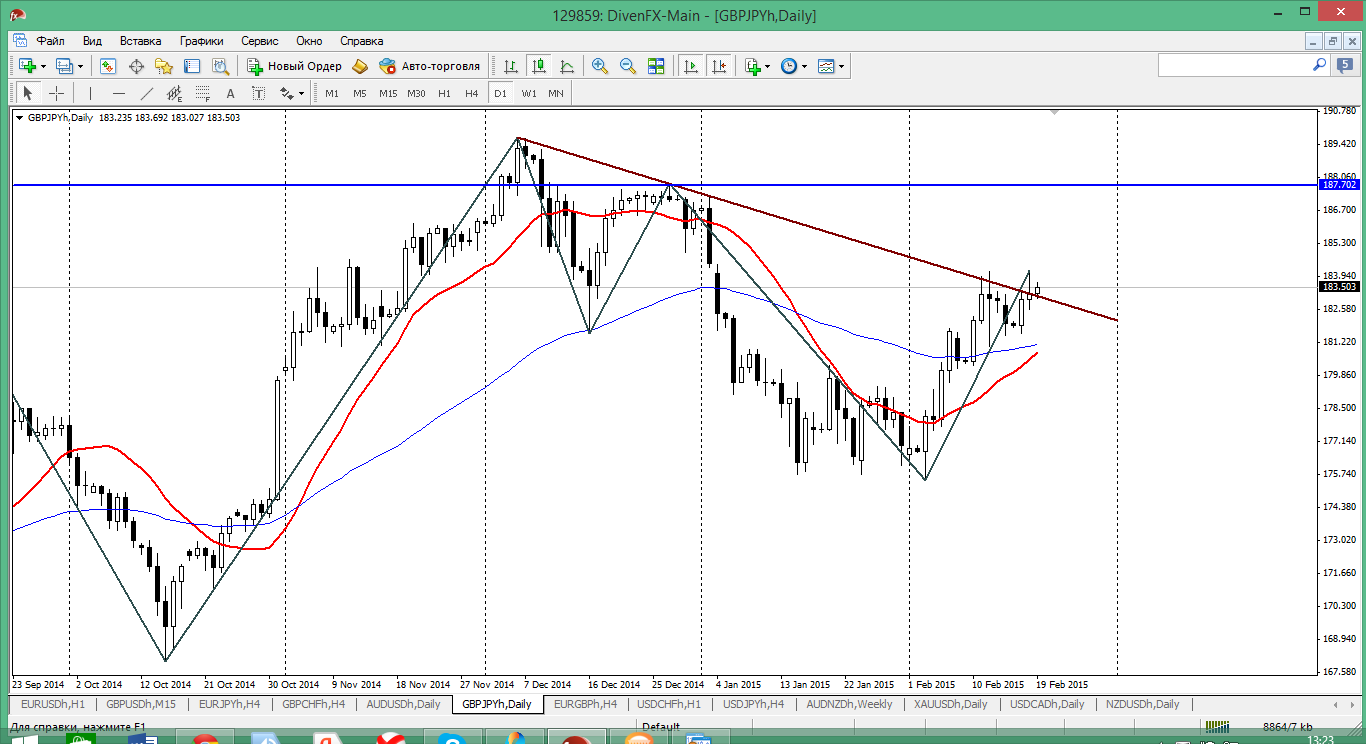Switch chart to candlestick mode

(x=539, y=66)
